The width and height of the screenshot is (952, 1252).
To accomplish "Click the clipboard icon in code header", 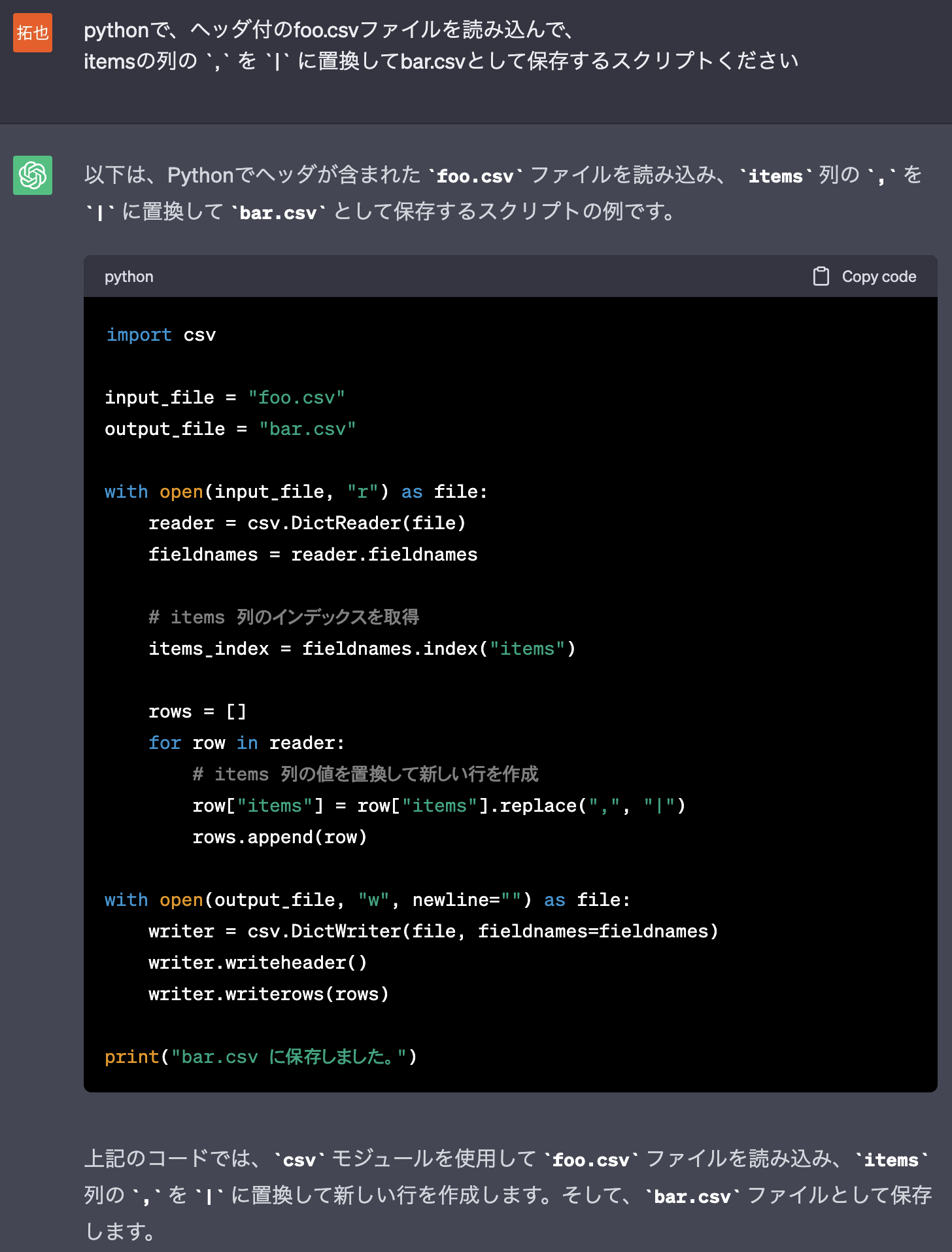I will (821, 277).
